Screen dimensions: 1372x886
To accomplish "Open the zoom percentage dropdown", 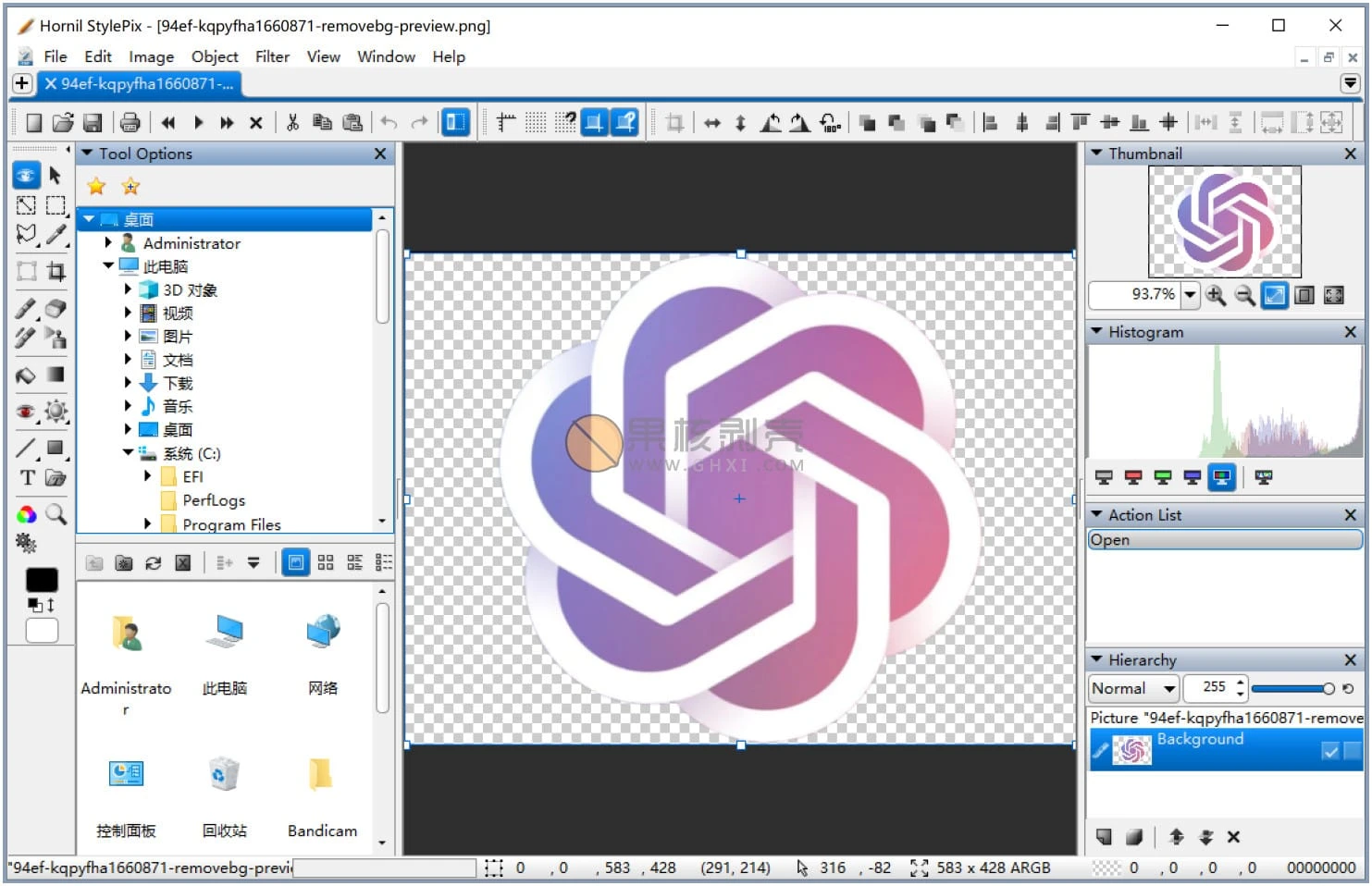I will [1190, 295].
